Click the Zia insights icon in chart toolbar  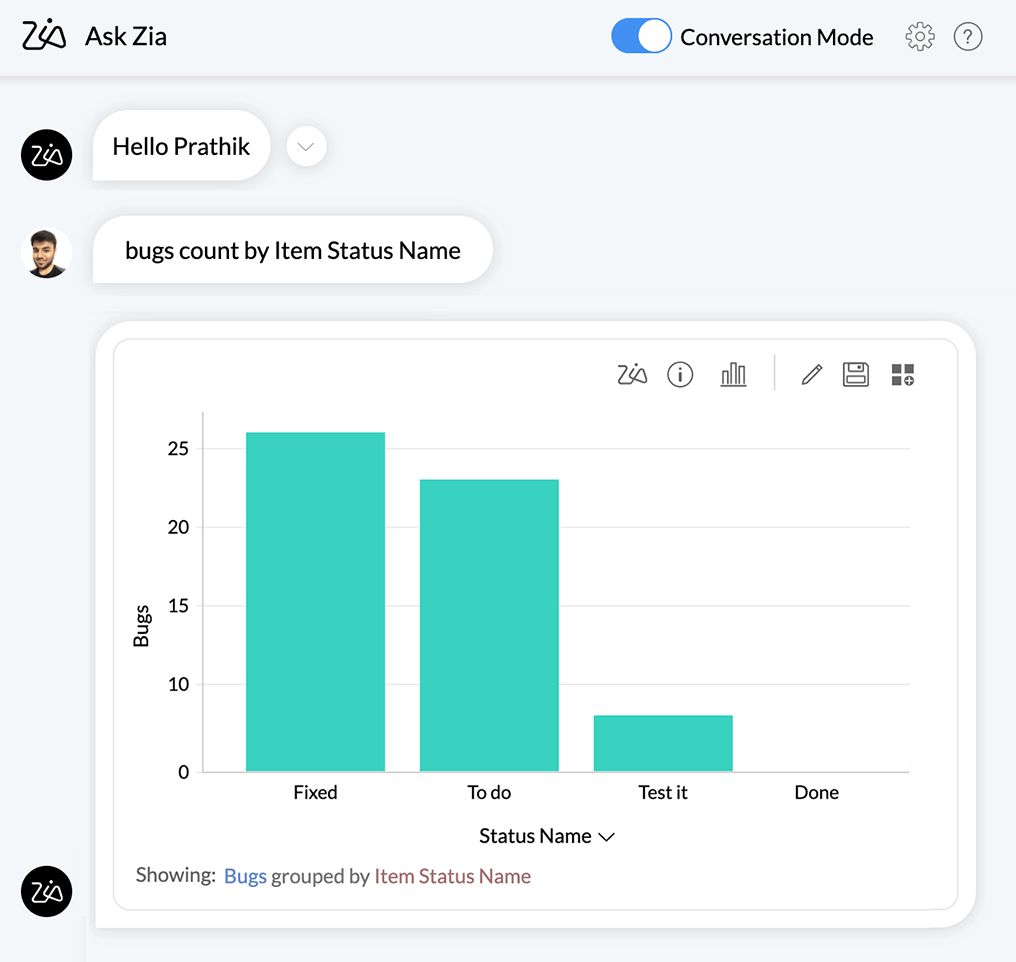632,375
